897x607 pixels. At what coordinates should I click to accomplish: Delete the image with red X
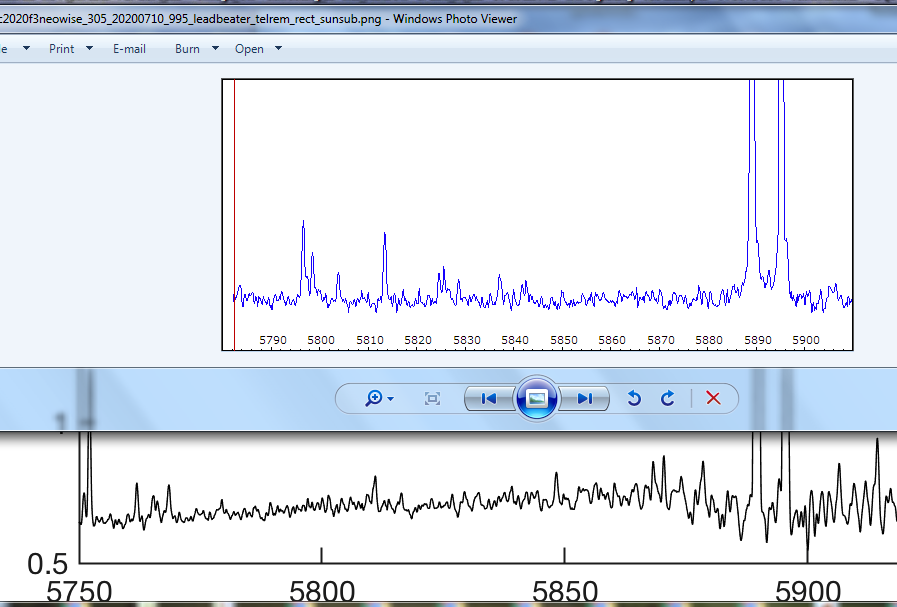(x=713, y=398)
